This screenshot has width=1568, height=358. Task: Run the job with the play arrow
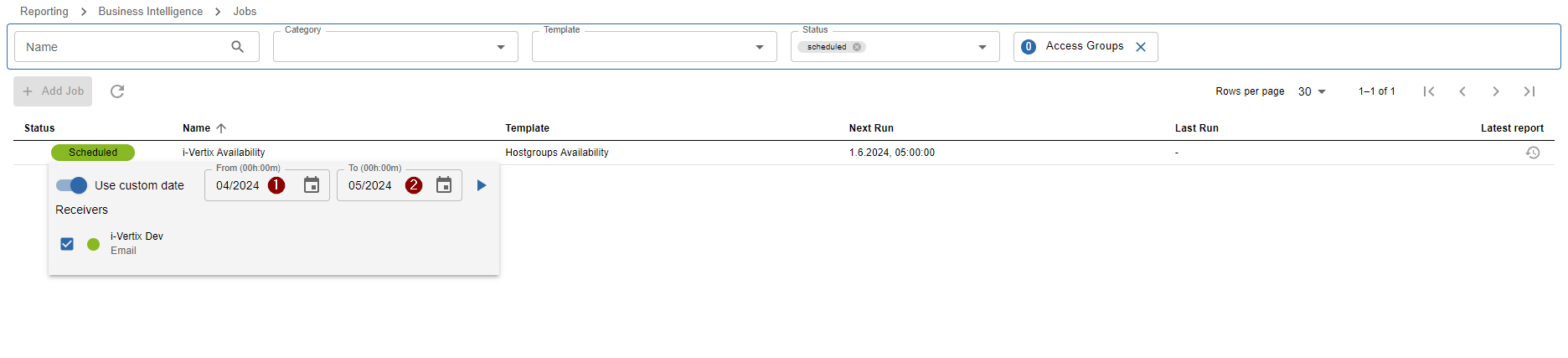point(482,185)
